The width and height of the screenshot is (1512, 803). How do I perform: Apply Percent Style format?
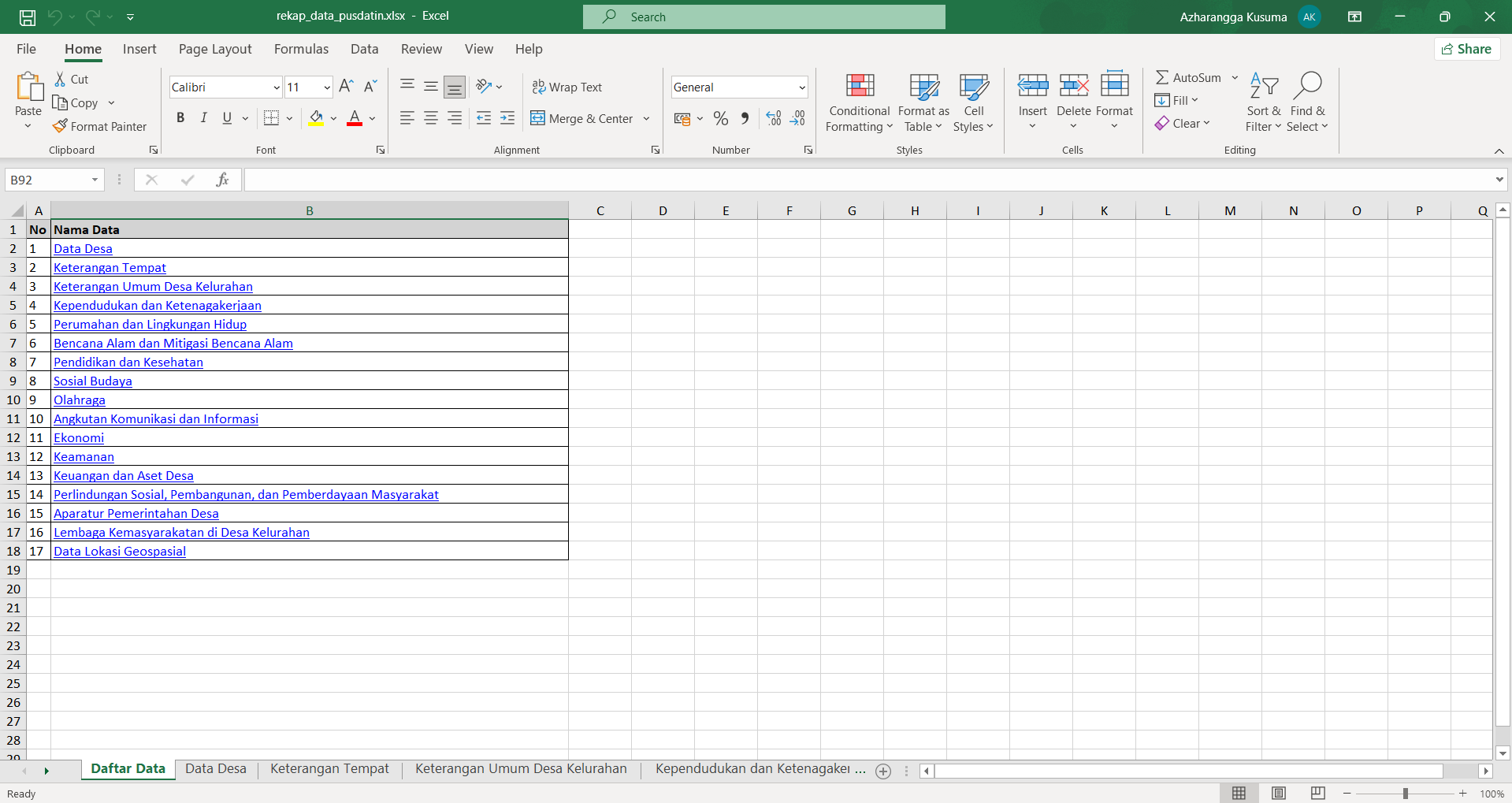click(x=720, y=118)
